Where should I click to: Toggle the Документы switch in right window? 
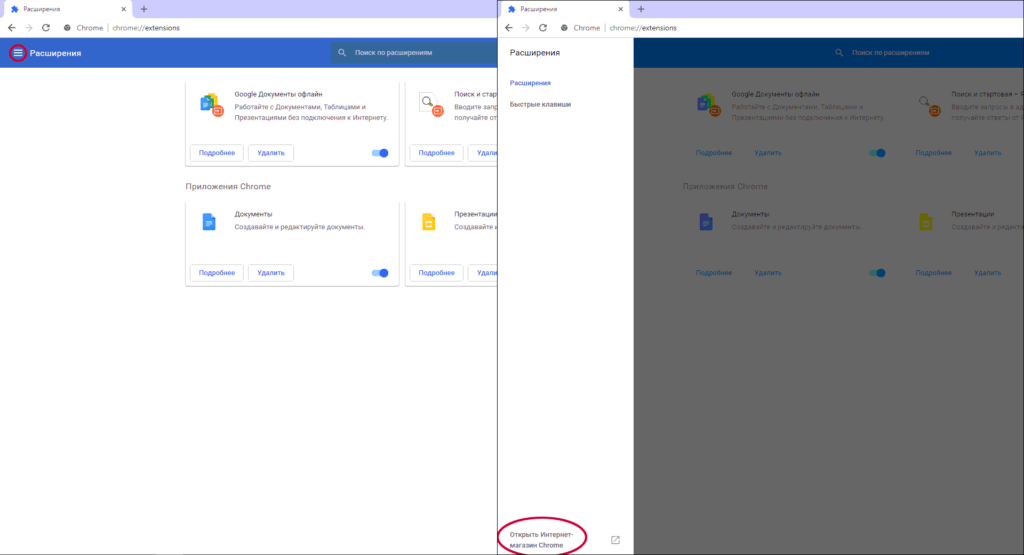click(877, 273)
